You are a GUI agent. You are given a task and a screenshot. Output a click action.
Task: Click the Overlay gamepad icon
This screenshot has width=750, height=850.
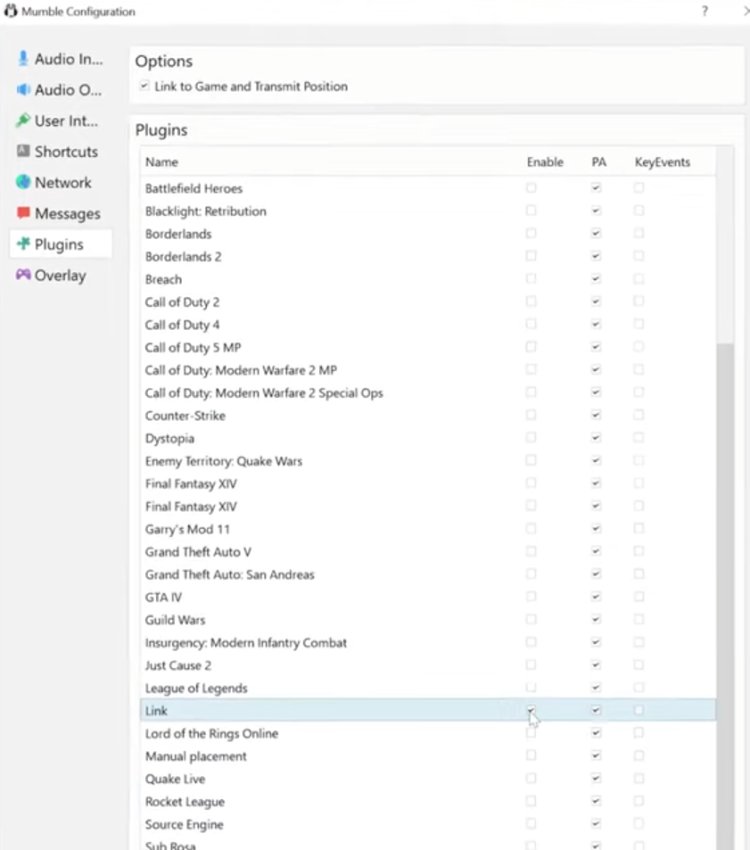click(x=23, y=274)
